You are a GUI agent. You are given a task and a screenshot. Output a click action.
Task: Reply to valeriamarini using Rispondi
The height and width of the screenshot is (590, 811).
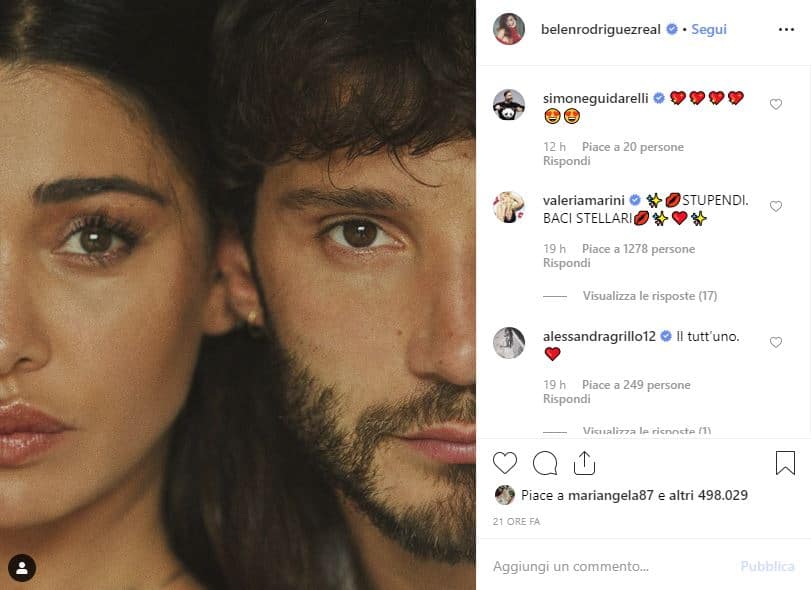(x=566, y=262)
